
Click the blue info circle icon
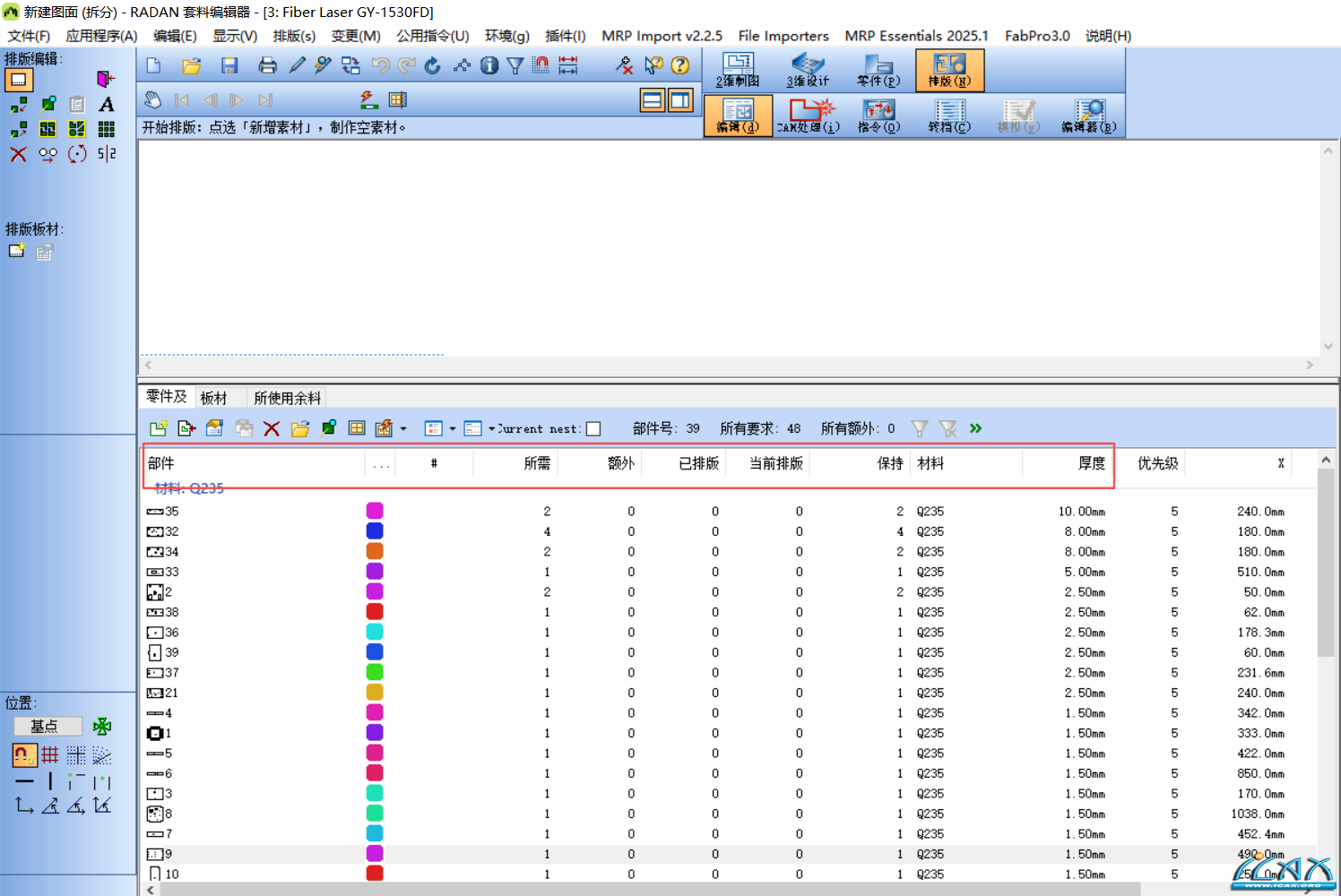(x=489, y=65)
